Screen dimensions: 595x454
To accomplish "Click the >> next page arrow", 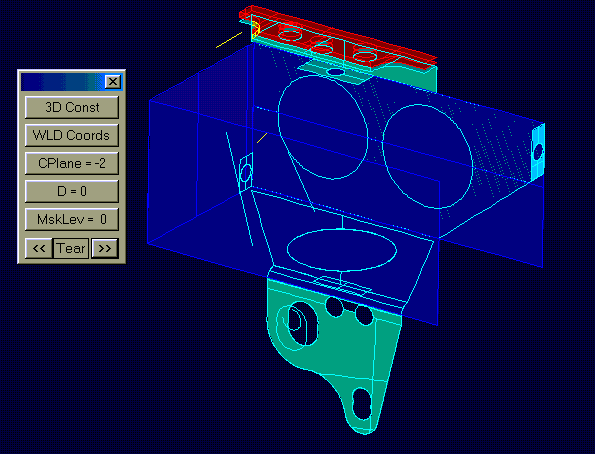I will [105, 248].
